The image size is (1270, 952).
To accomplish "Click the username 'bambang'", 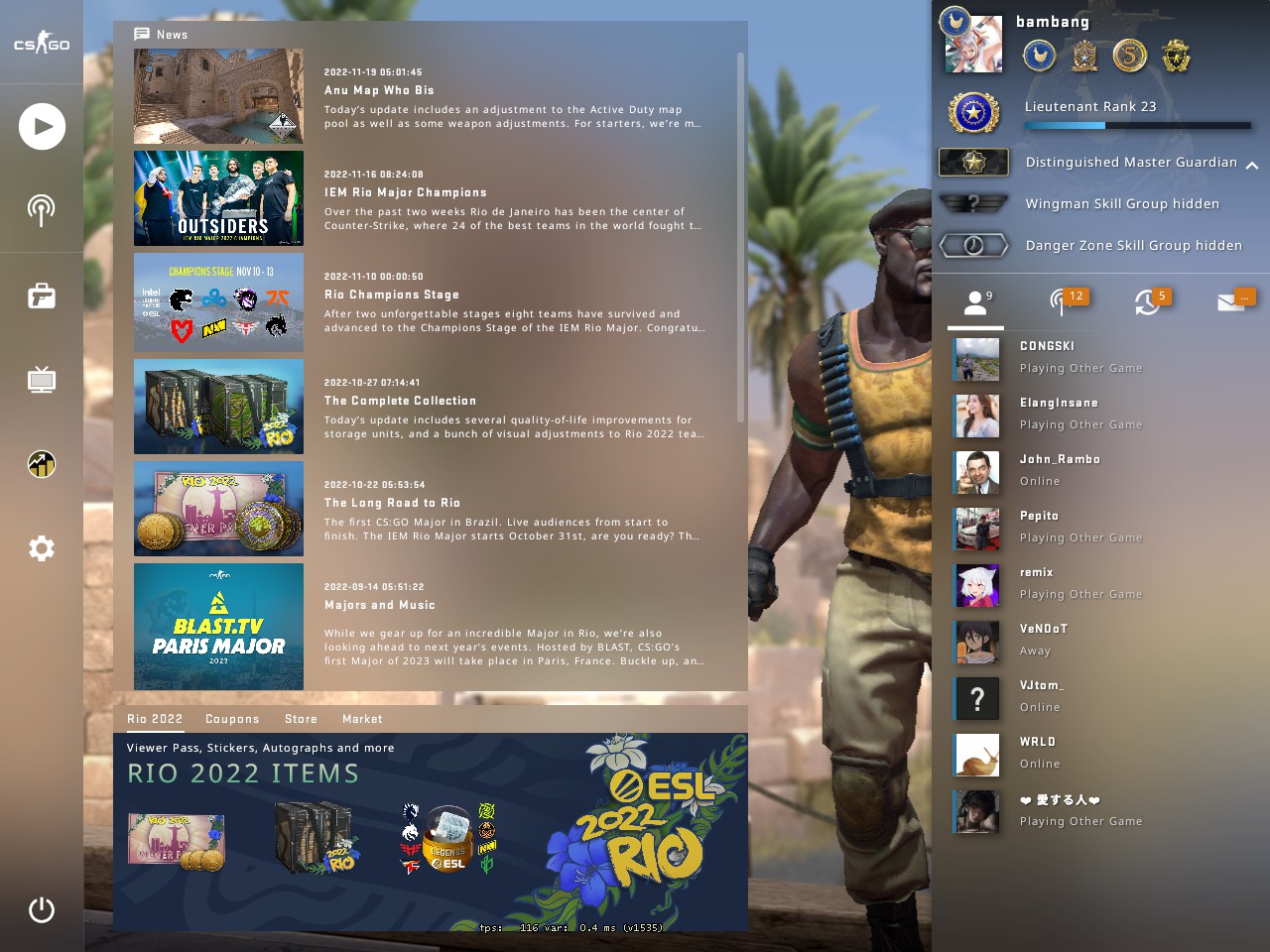I will [x=1053, y=22].
